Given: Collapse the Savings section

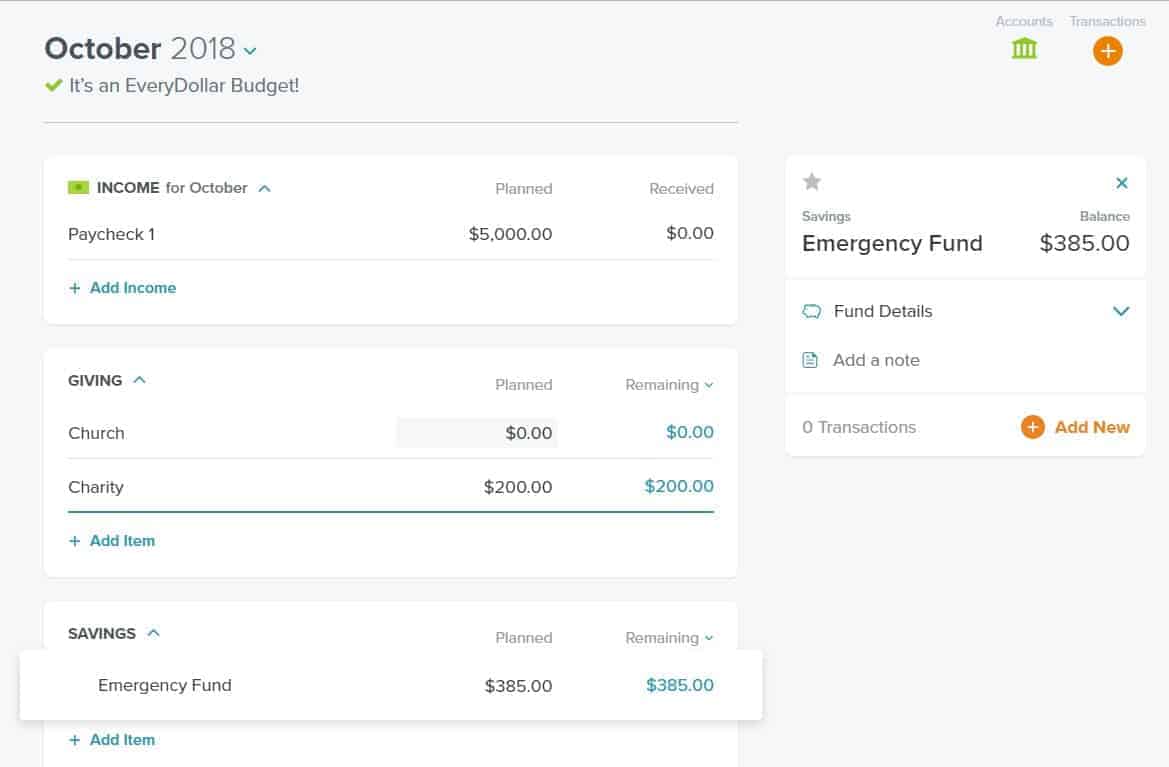Looking at the screenshot, I should pyautogui.click(x=153, y=633).
